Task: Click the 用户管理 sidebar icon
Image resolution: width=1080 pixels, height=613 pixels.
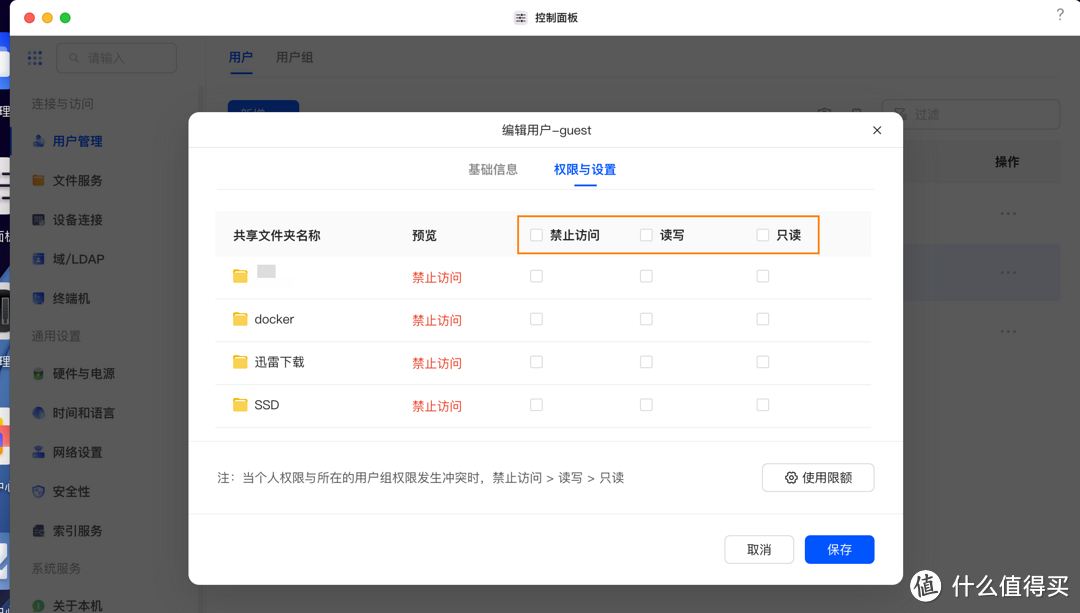Action: tap(39, 142)
